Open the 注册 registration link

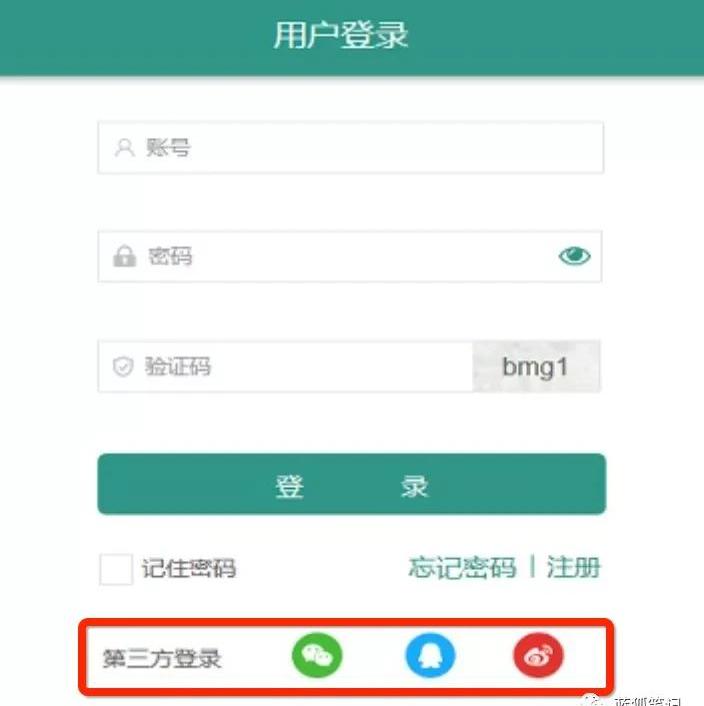coord(573,567)
